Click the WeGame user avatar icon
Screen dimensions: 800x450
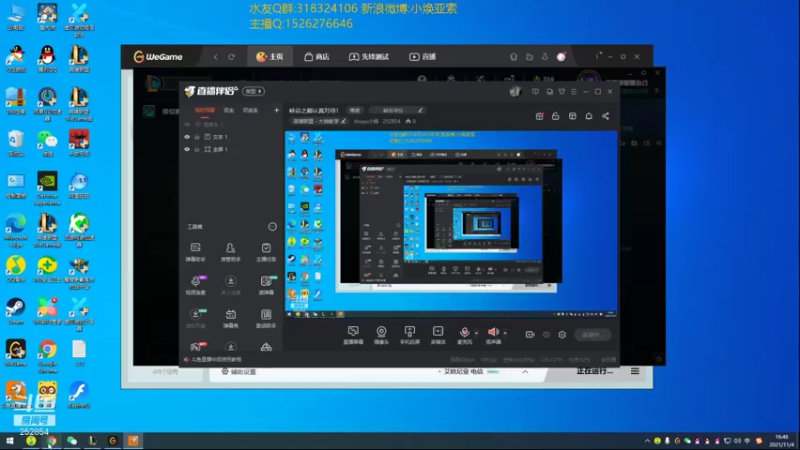561,57
